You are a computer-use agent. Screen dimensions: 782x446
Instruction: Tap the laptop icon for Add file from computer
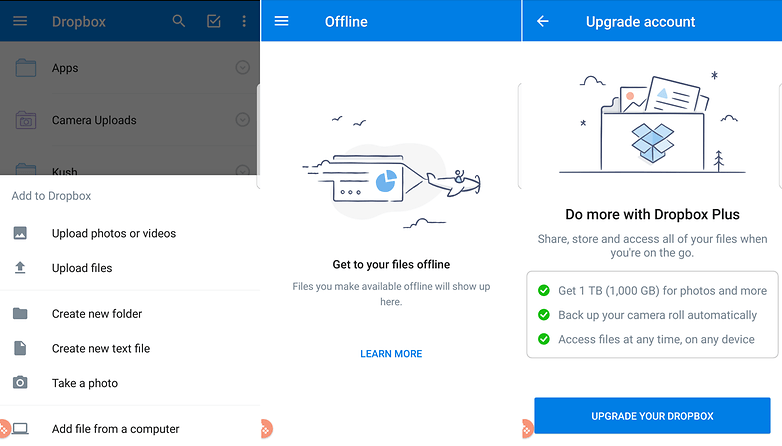(20, 429)
